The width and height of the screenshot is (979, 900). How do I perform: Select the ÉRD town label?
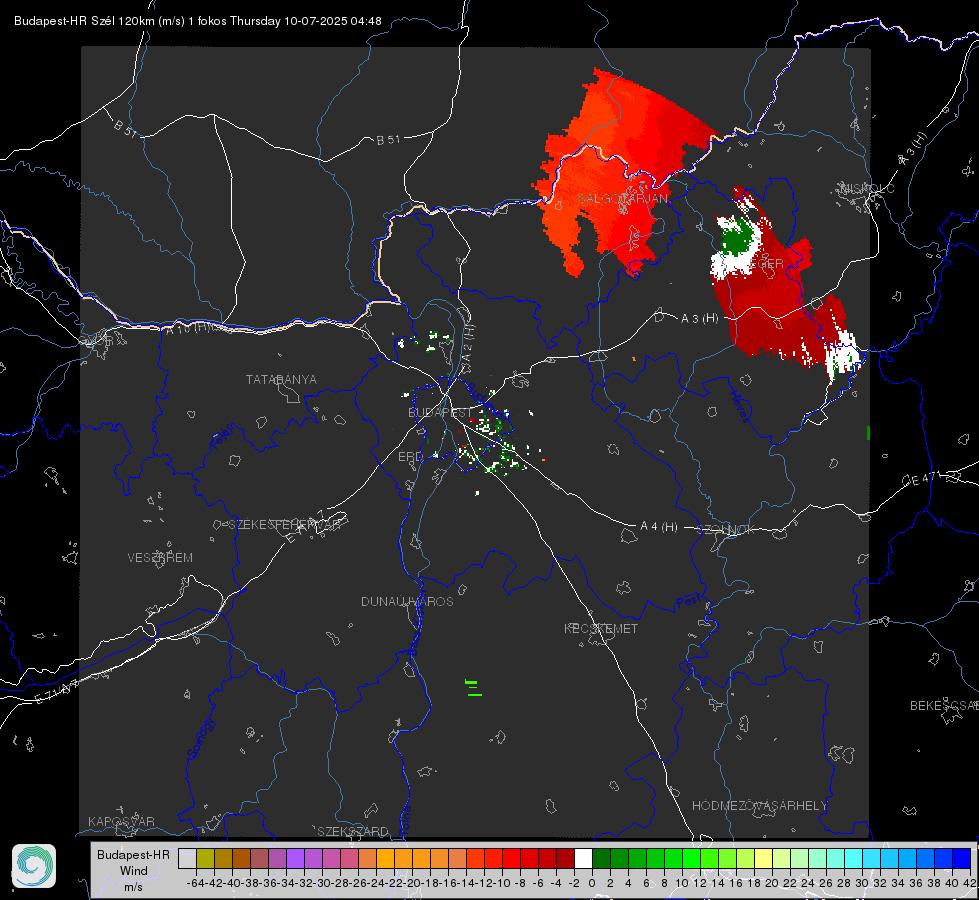[x=410, y=457]
